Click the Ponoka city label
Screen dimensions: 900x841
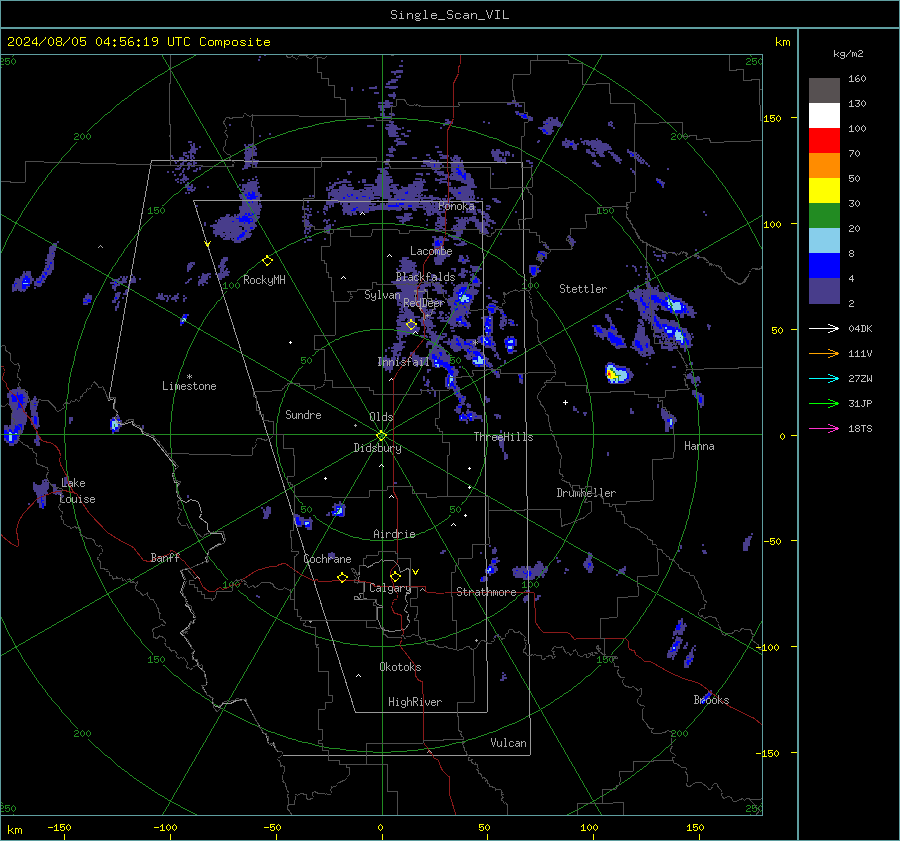click(456, 206)
